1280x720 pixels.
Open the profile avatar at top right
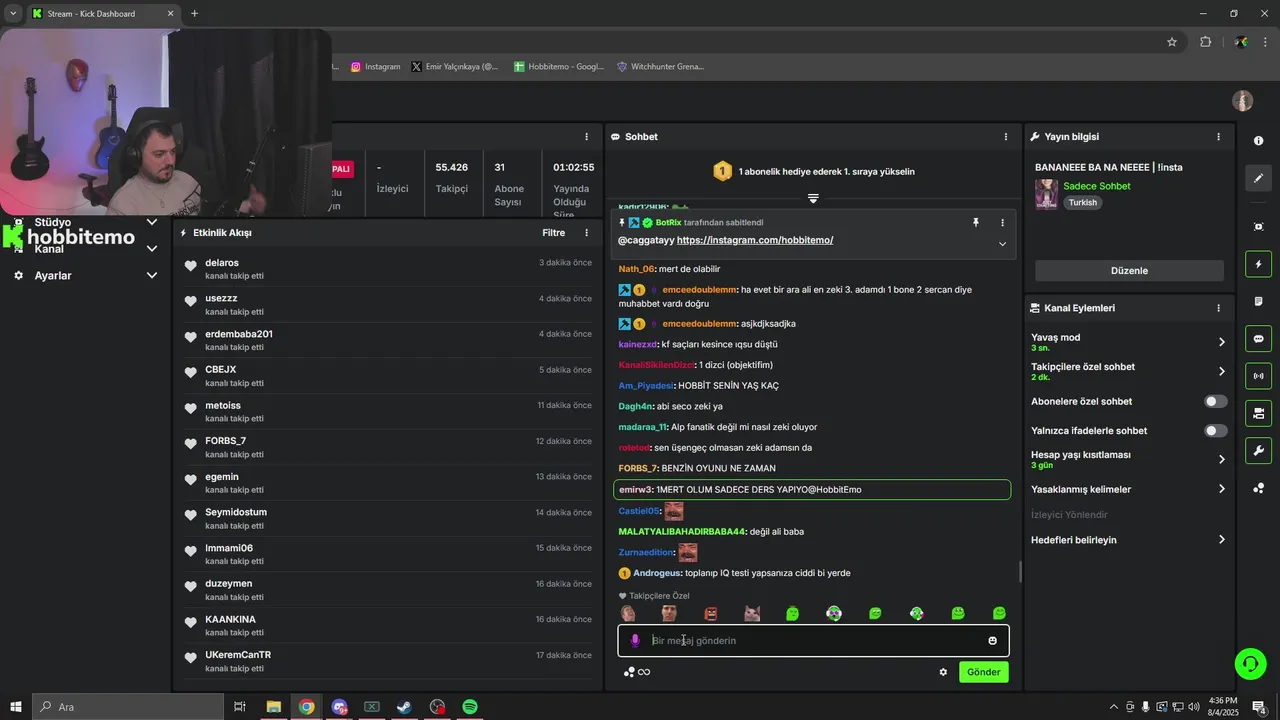click(x=1243, y=101)
